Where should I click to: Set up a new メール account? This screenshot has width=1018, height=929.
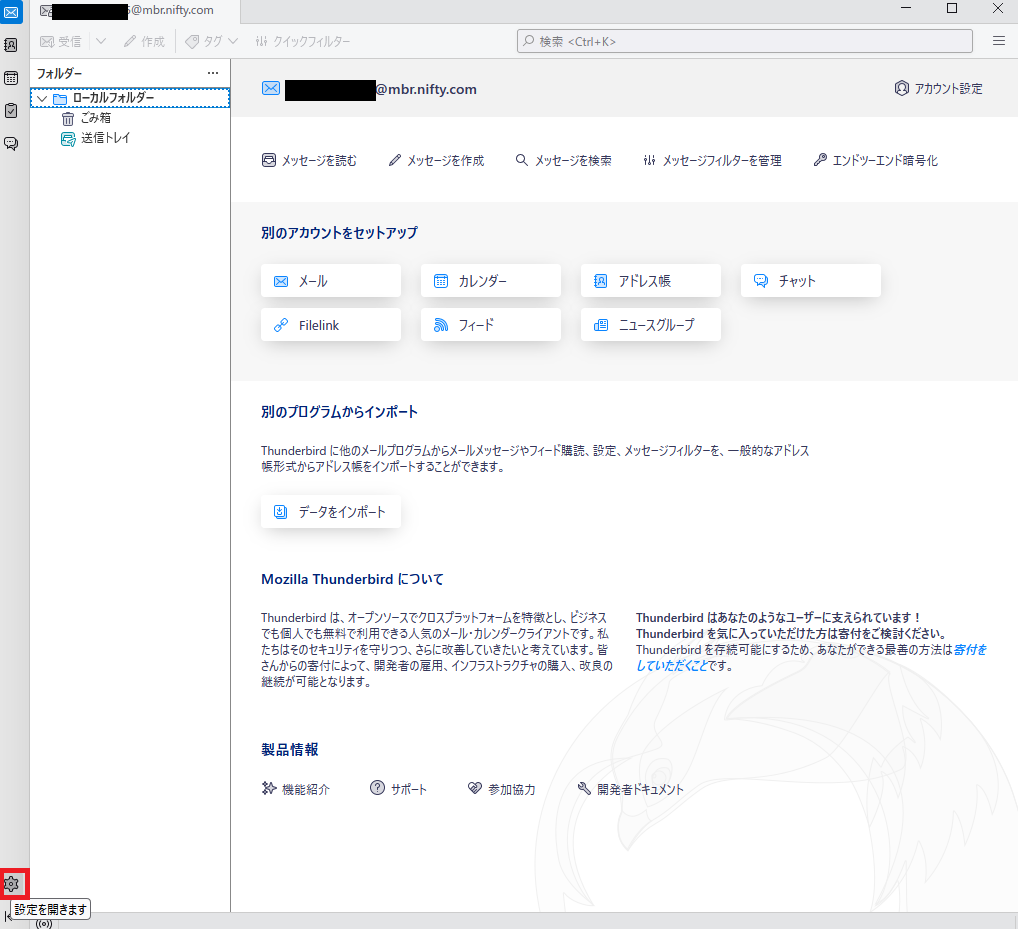click(x=330, y=281)
